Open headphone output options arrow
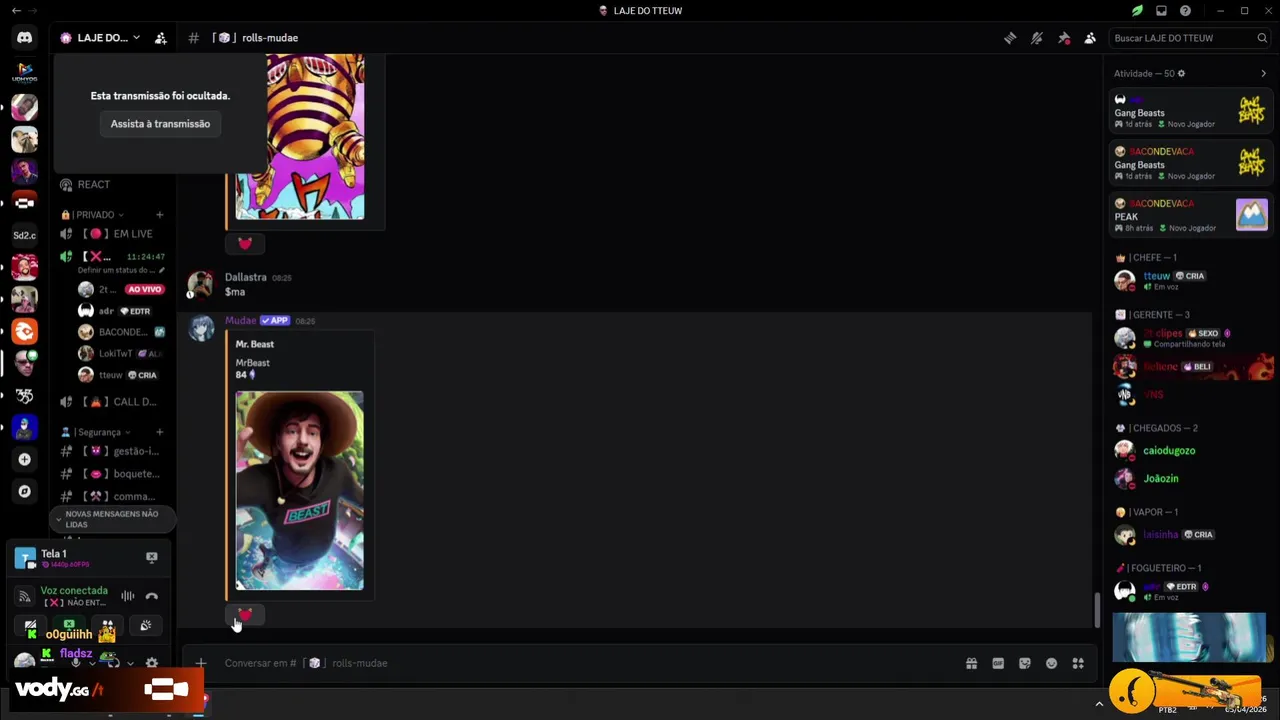 pos(130,663)
